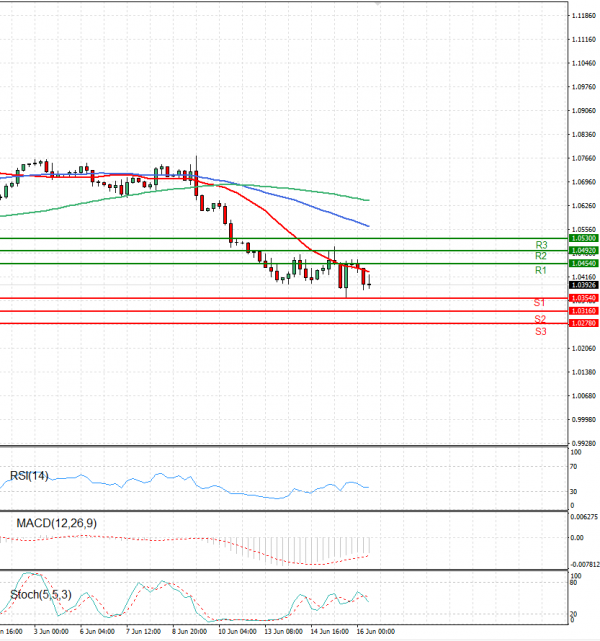Click the 0.99280 price axis value
600x641 pixels.
pos(584,443)
